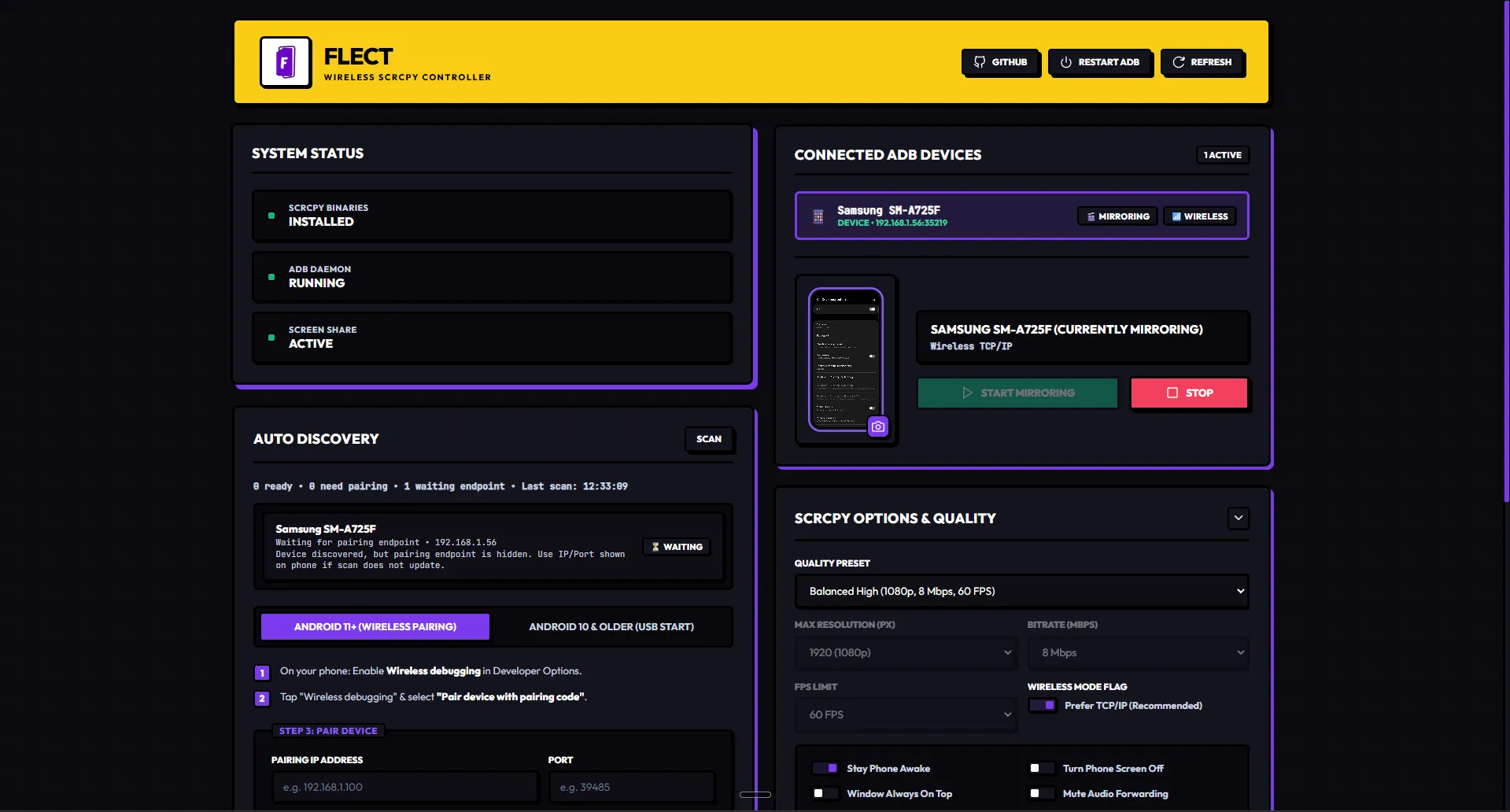This screenshot has height=812, width=1510.
Task: Focus the pairing Port field
Action: [632, 787]
